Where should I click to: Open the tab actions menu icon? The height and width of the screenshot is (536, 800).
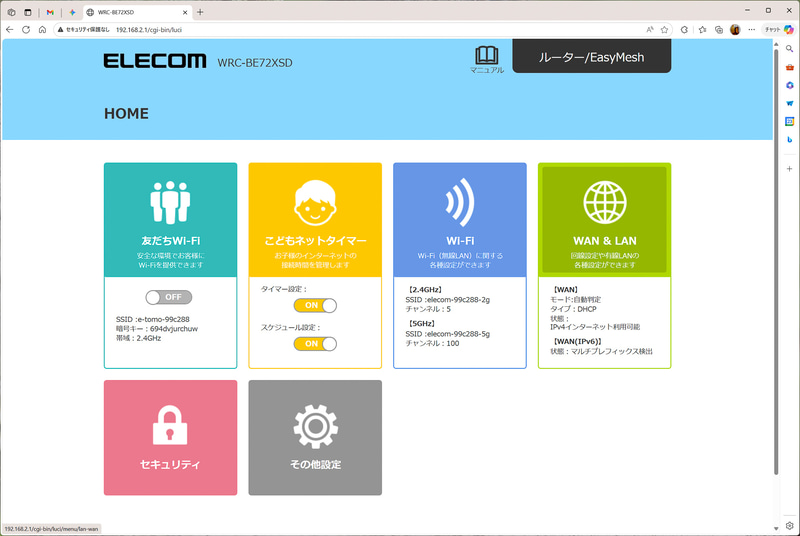28,12
